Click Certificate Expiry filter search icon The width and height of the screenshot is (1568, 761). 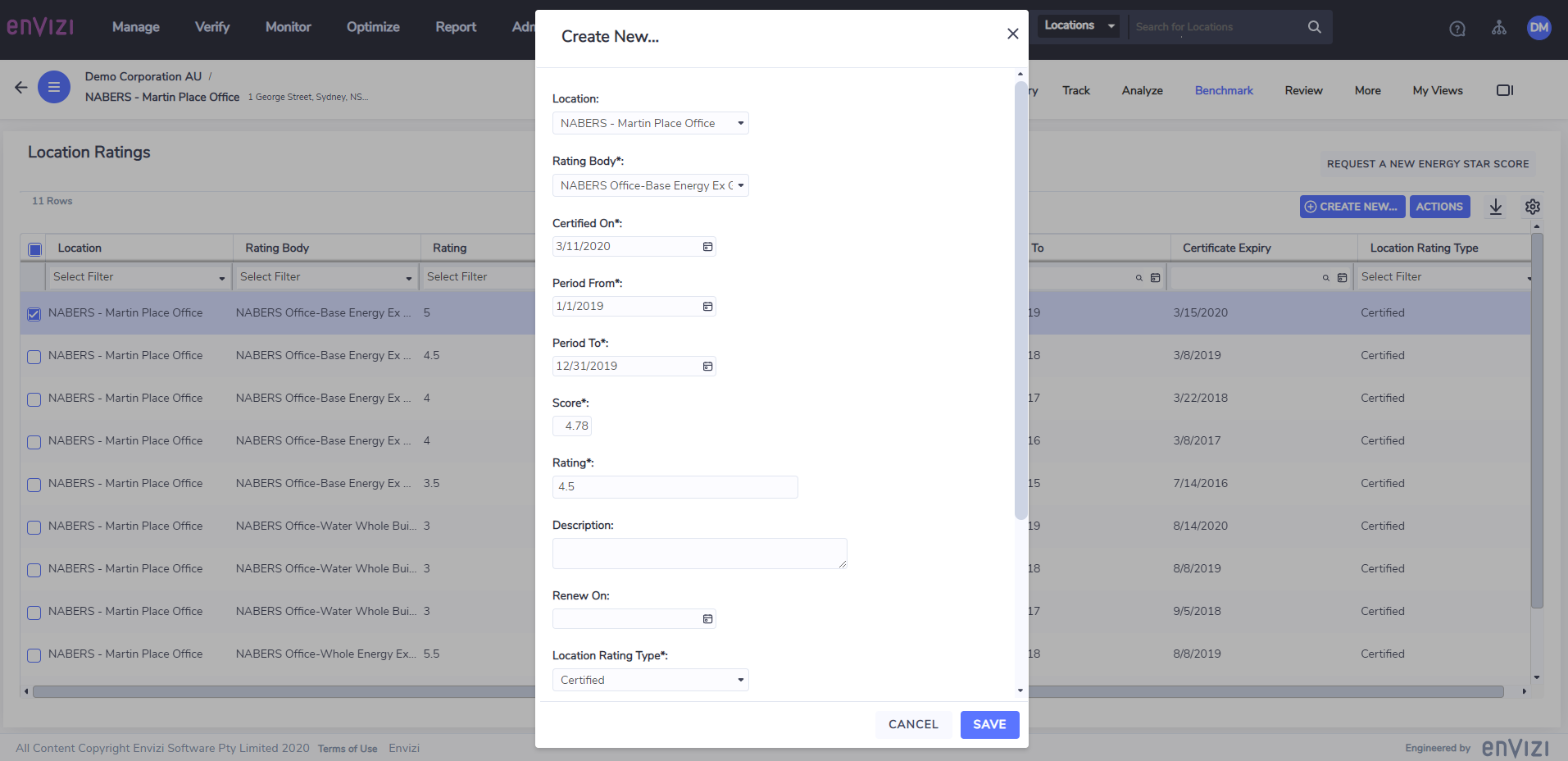coord(1325,278)
